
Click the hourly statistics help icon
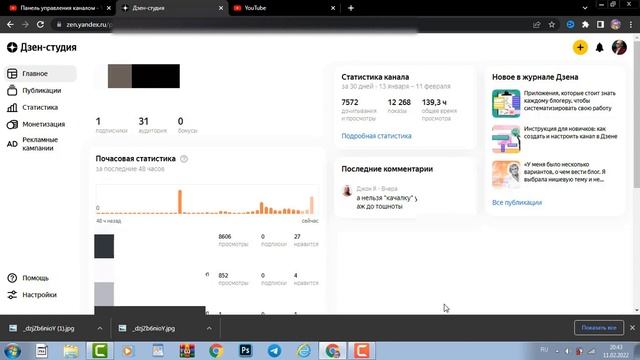(184, 159)
